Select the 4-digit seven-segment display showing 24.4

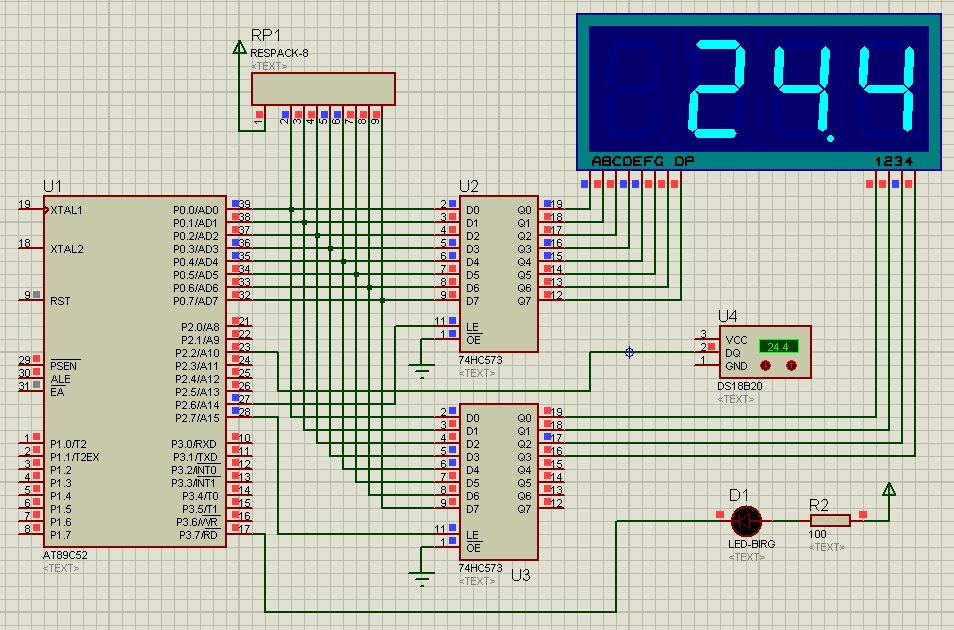(x=760, y=90)
